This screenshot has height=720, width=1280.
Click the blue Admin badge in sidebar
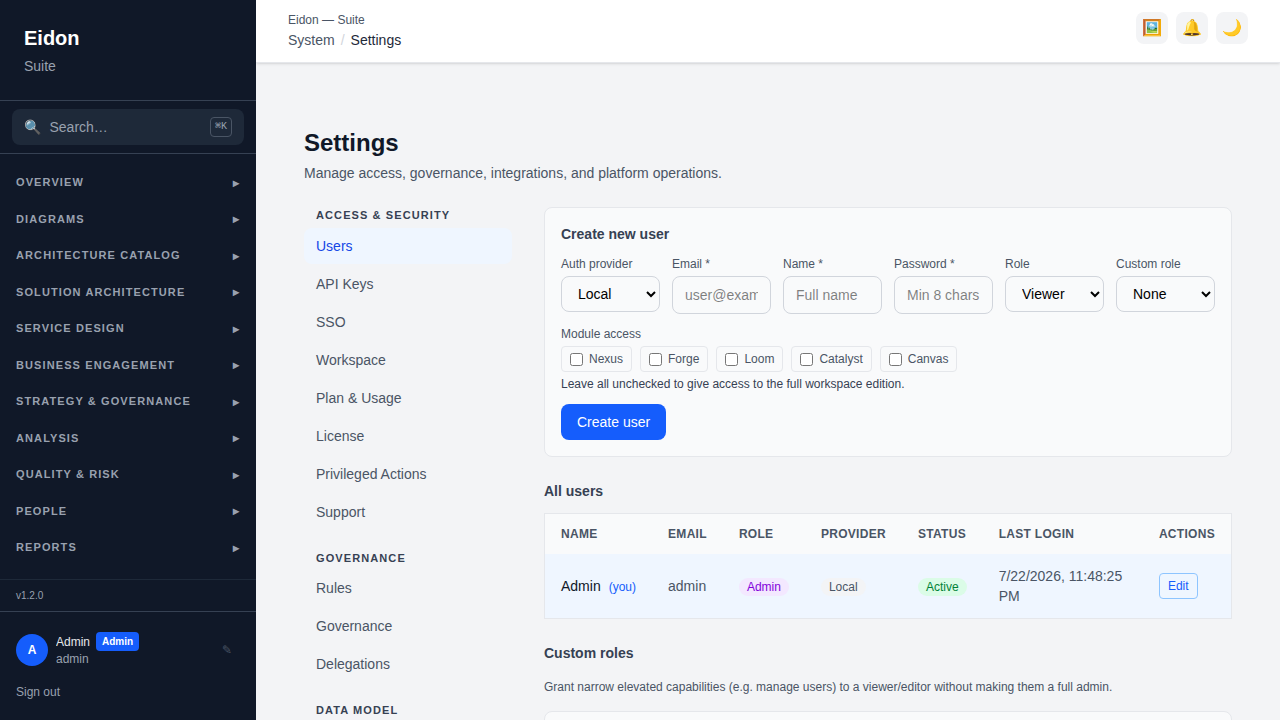[x=117, y=642]
